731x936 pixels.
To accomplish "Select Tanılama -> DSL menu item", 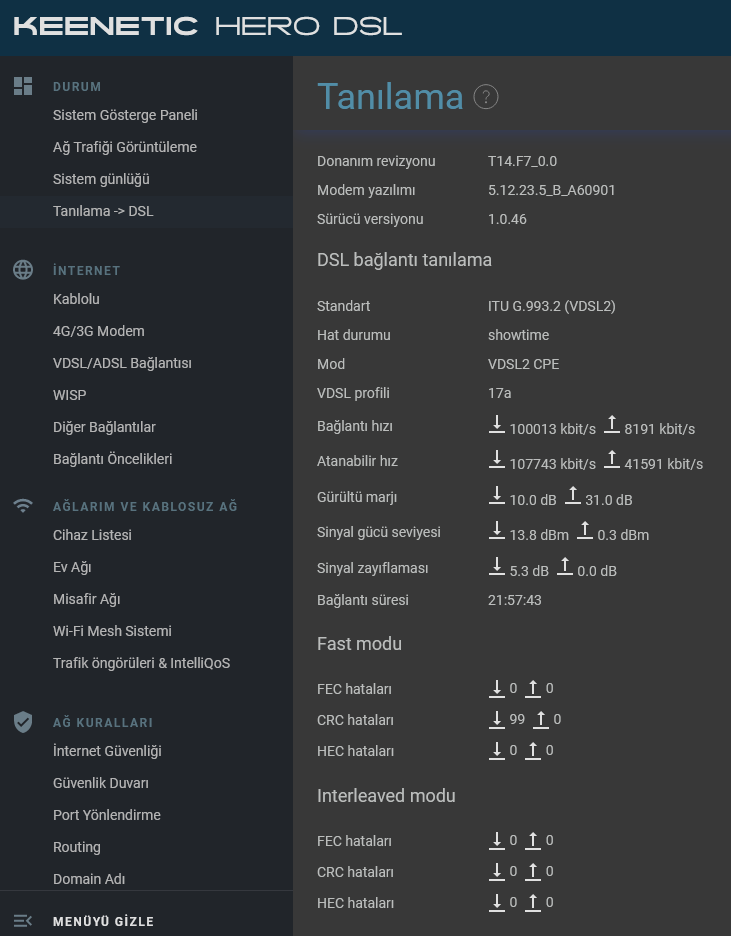I will [x=103, y=211].
